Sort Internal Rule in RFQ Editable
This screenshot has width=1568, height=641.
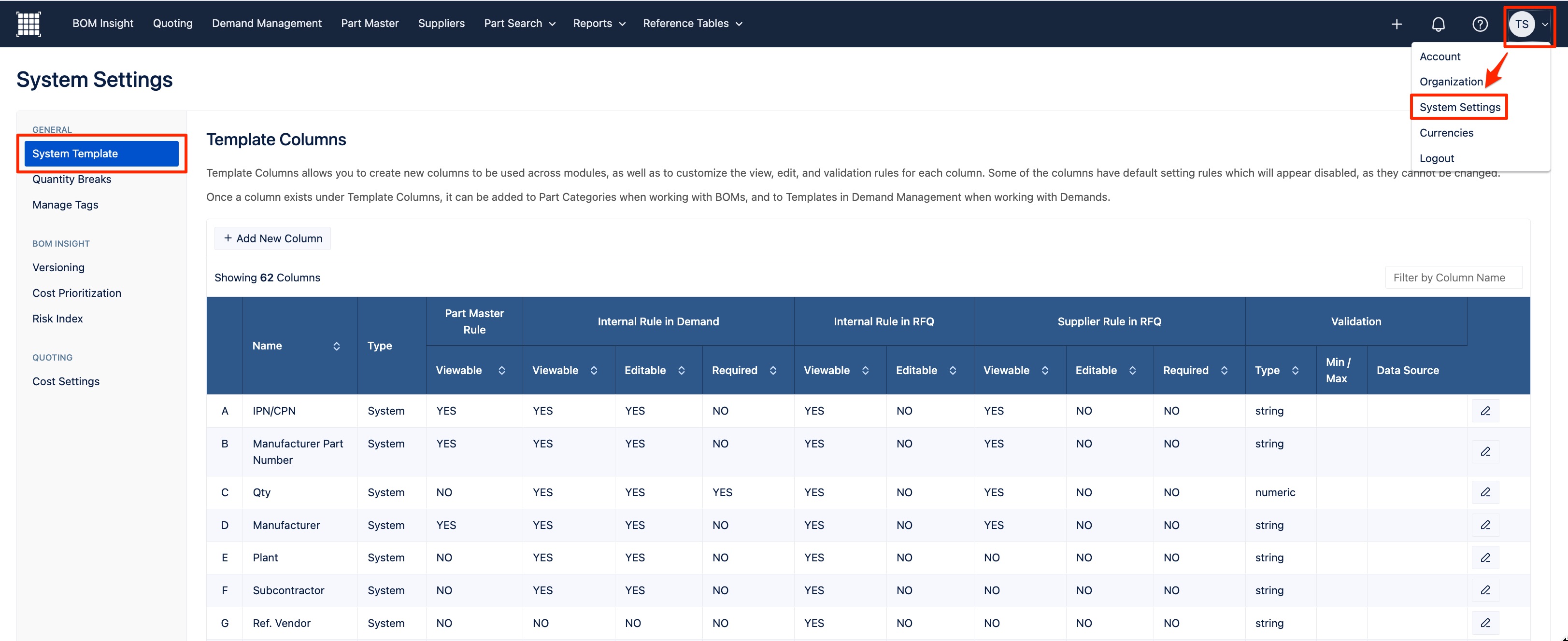pyautogui.click(x=953, y=370)
